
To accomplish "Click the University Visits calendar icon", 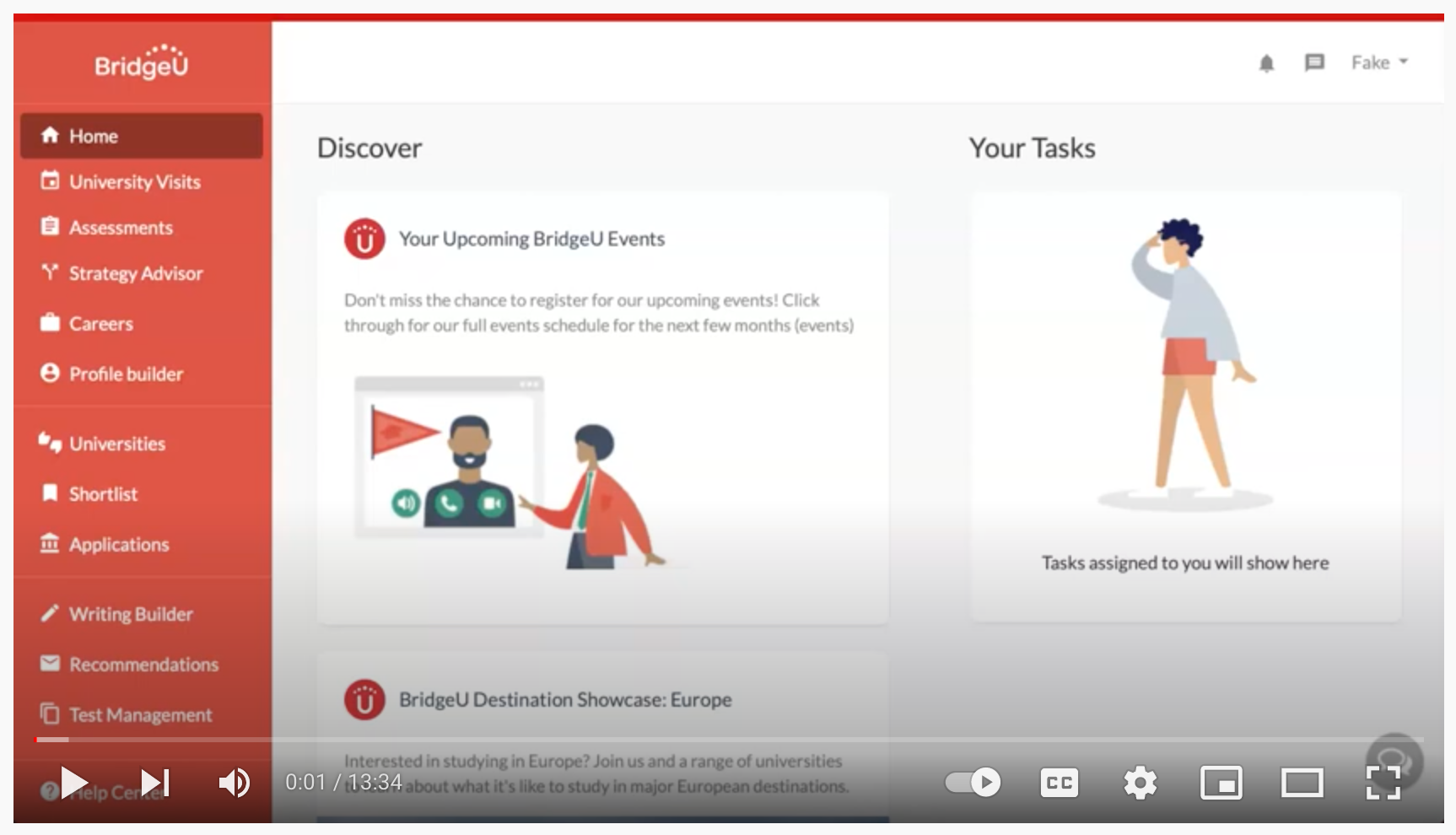I will [50, 180].
